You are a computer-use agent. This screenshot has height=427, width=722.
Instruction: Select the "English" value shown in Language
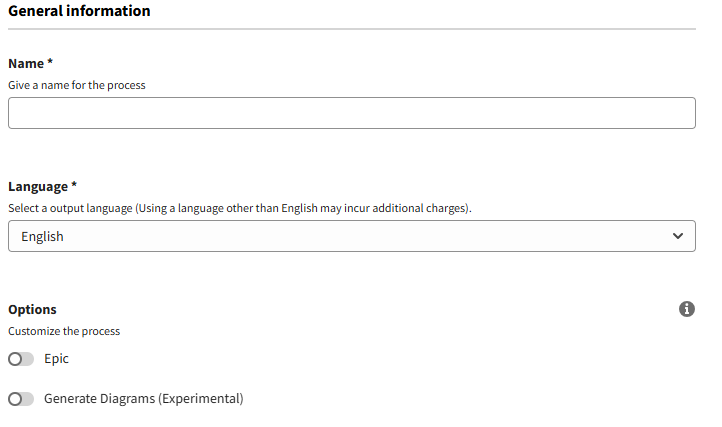[42, 237]
